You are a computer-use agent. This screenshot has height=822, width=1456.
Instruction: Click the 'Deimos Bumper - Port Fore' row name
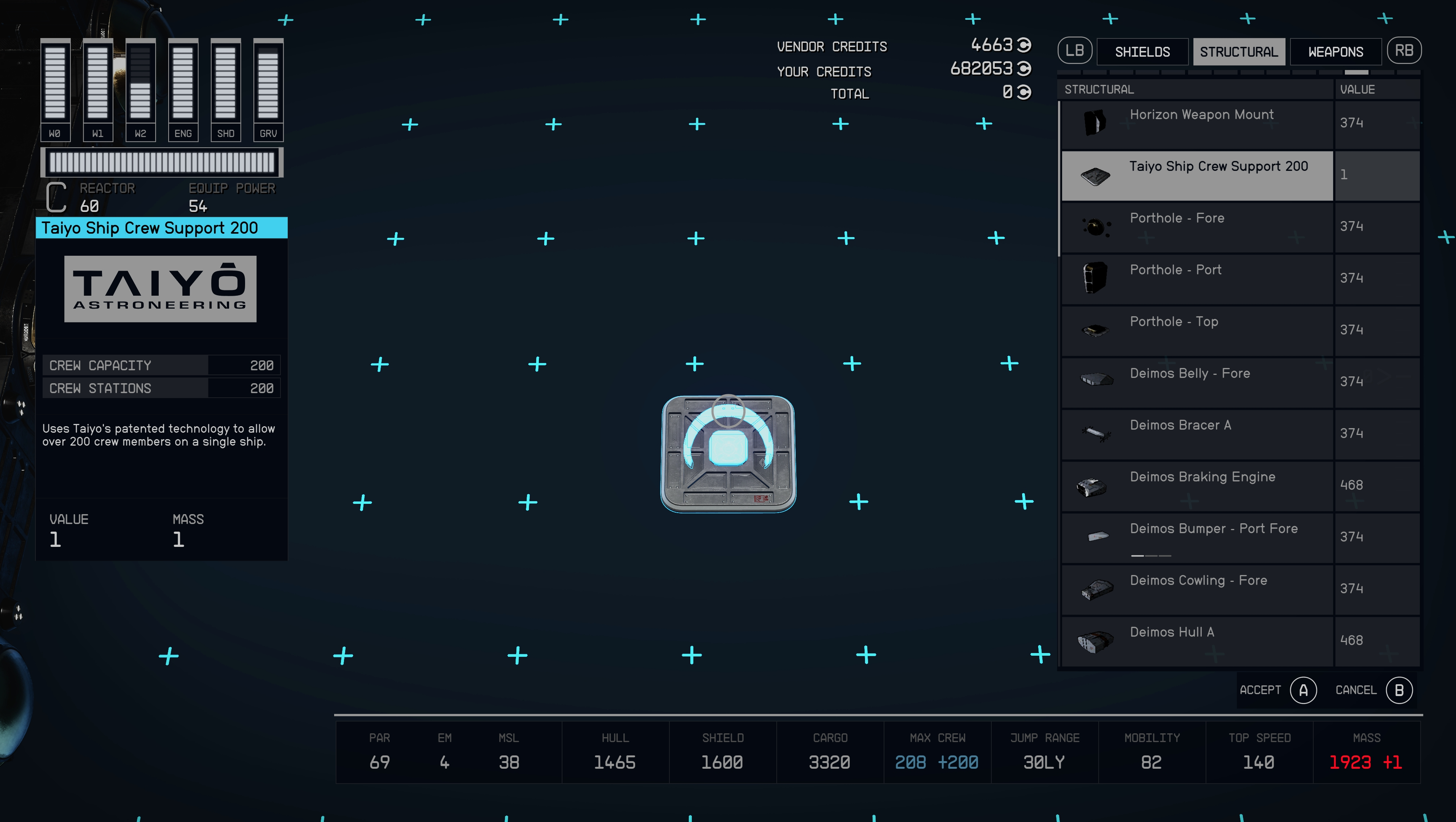pyautogui.click(x=1214, y=529)
